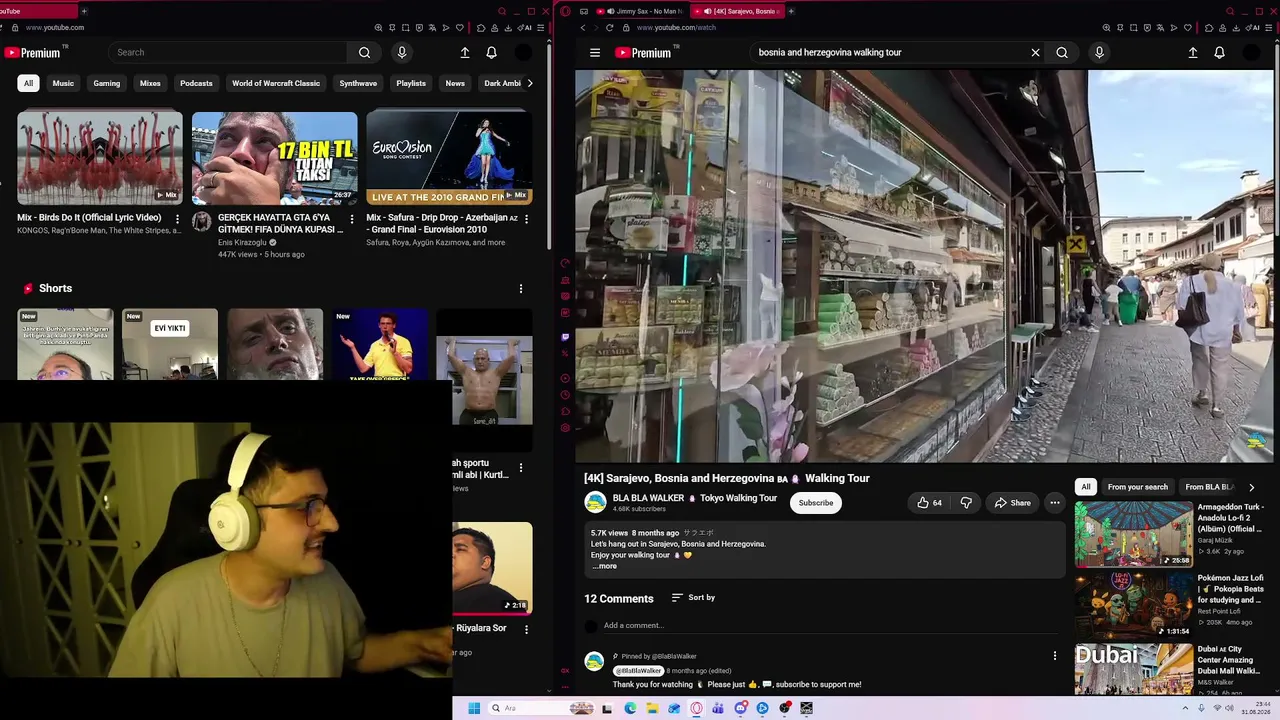Open the Eurovision 2010 Grand Final thumbnail

point(449,158)
